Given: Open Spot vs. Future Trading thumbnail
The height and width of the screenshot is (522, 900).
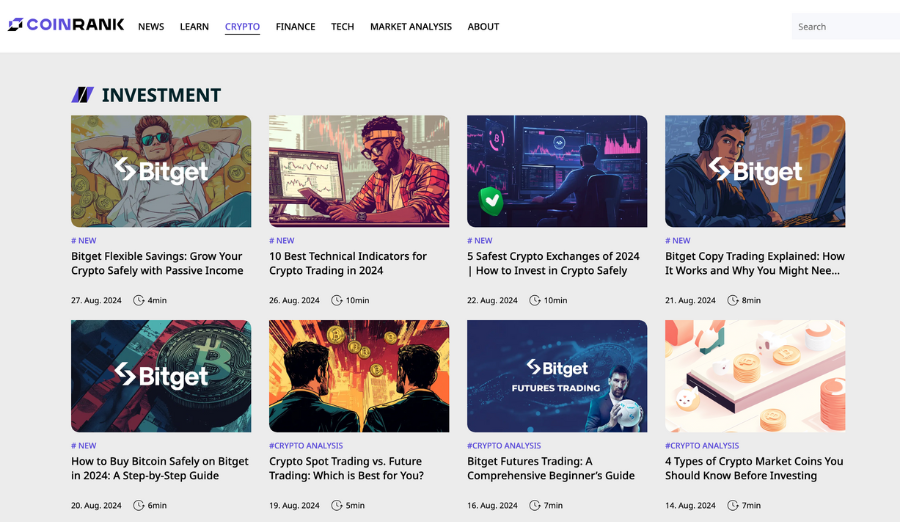Looking at the screenshot, I should pyautogui.click(x=359, y=376).
